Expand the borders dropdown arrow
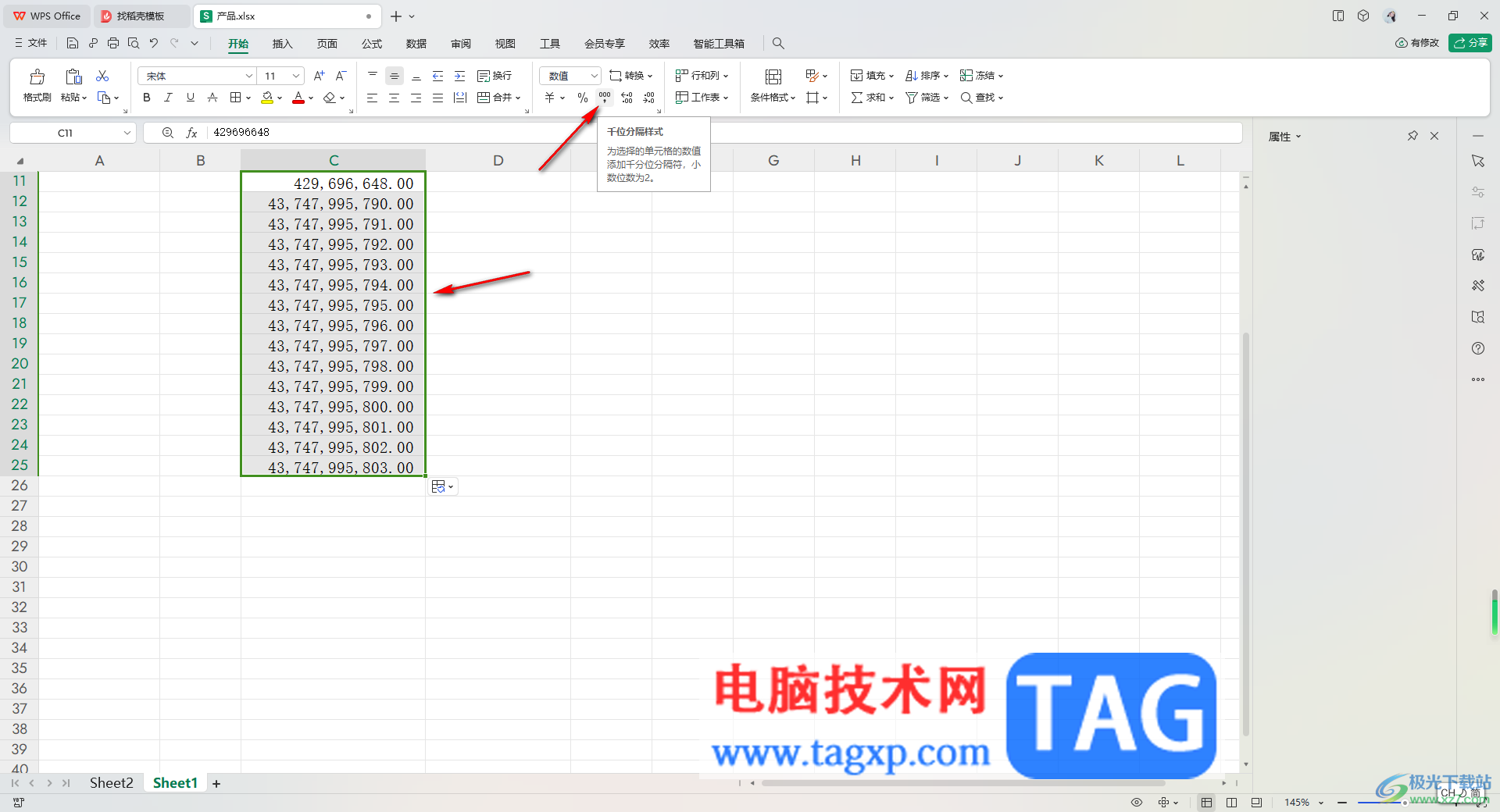 (x=248, y=98)
